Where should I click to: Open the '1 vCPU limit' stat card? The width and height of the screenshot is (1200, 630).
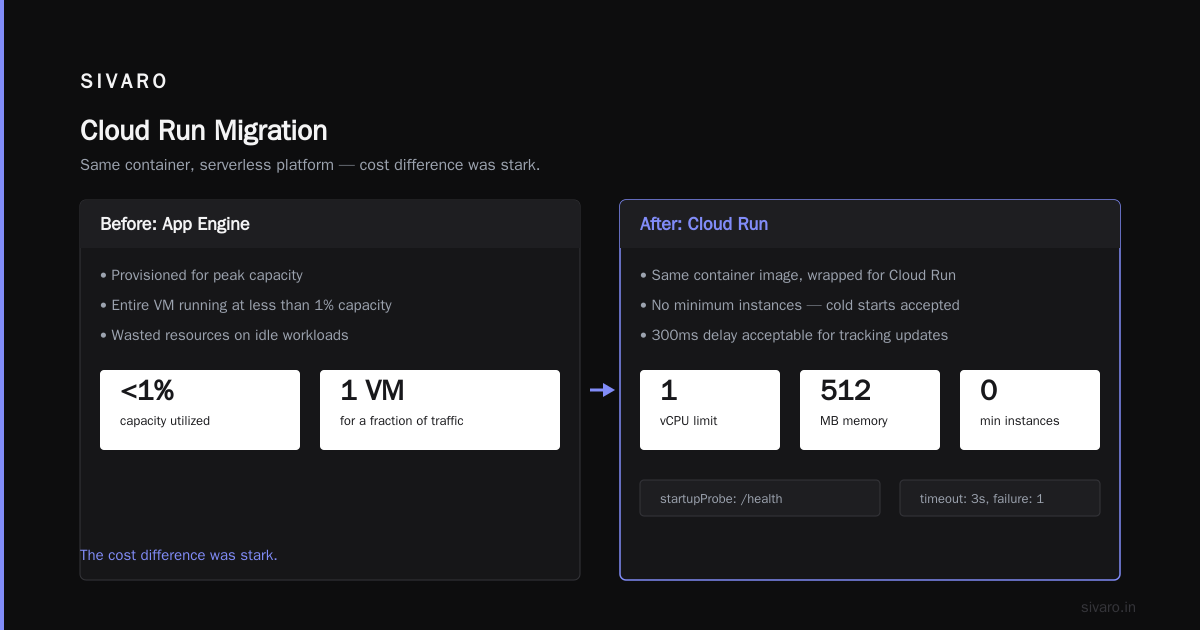click(710, 410)
